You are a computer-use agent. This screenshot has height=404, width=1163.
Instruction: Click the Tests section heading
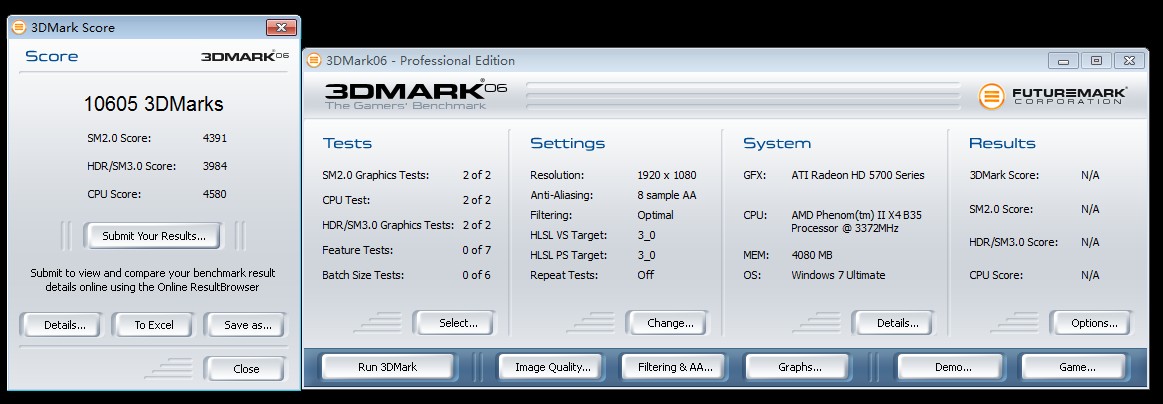(347, 143)
